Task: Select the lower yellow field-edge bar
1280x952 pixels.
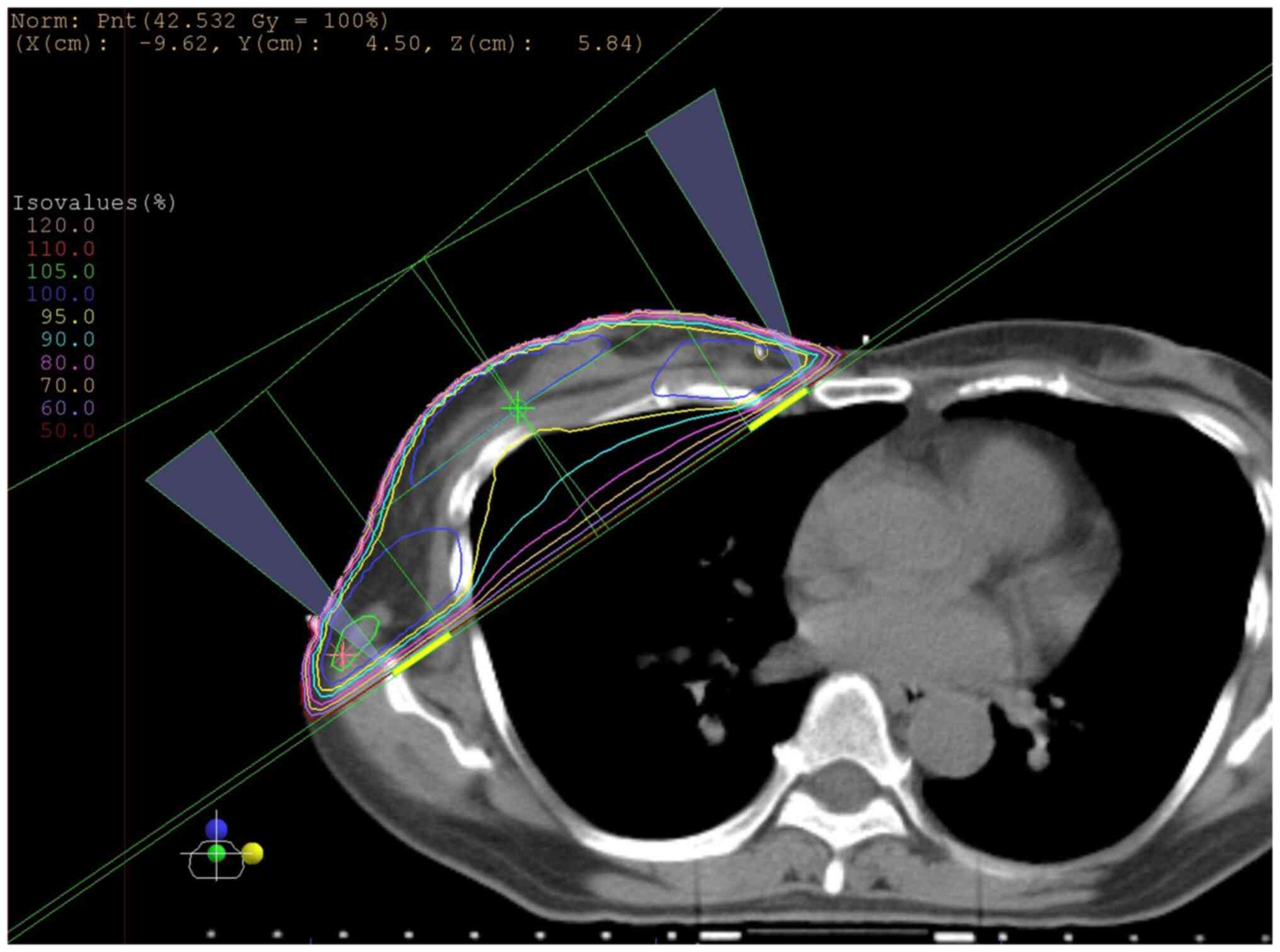Action: (x=421, y=654)
